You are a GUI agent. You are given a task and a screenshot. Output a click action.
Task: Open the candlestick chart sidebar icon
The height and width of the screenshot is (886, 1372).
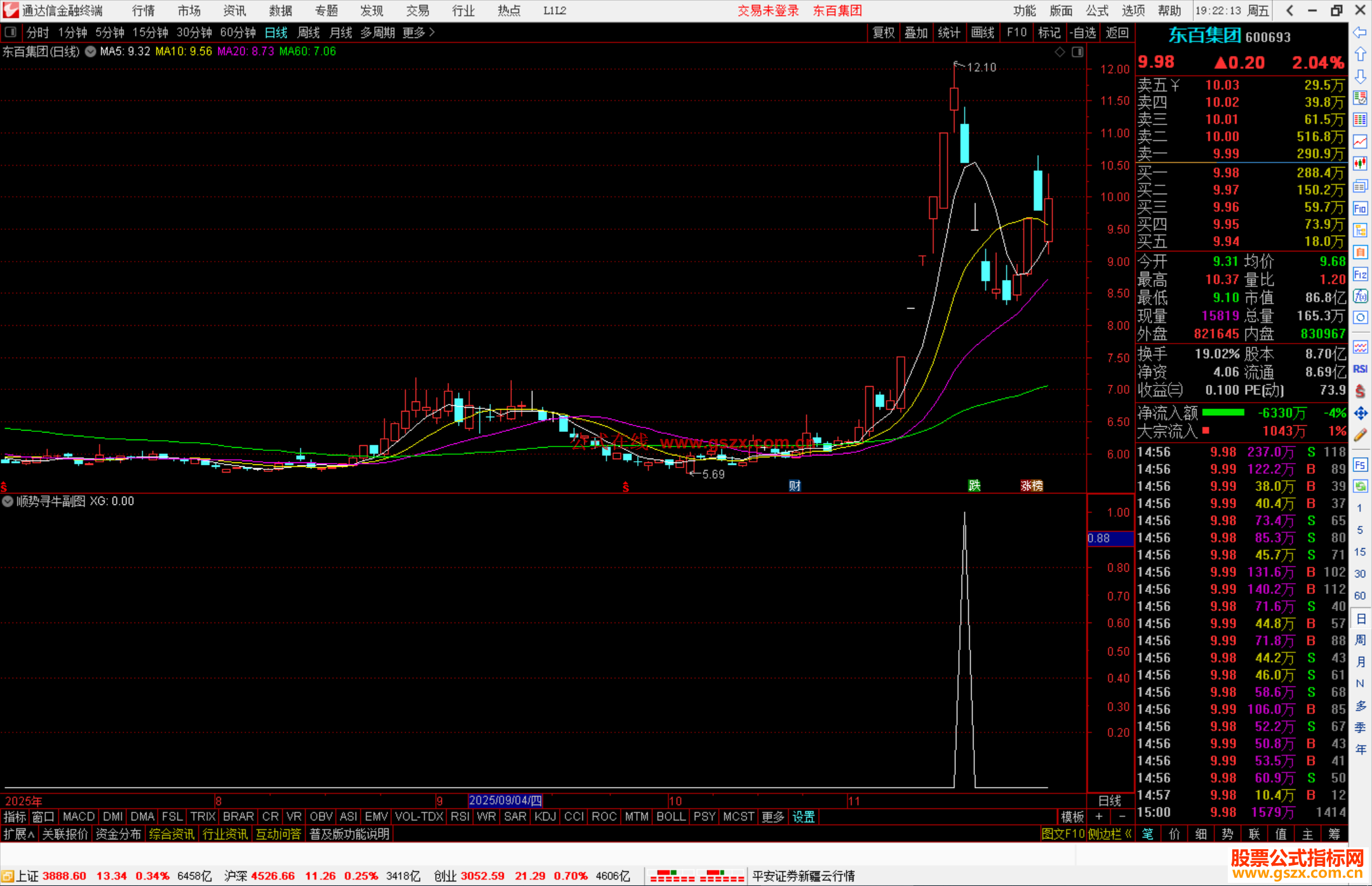click(1360, 163)
